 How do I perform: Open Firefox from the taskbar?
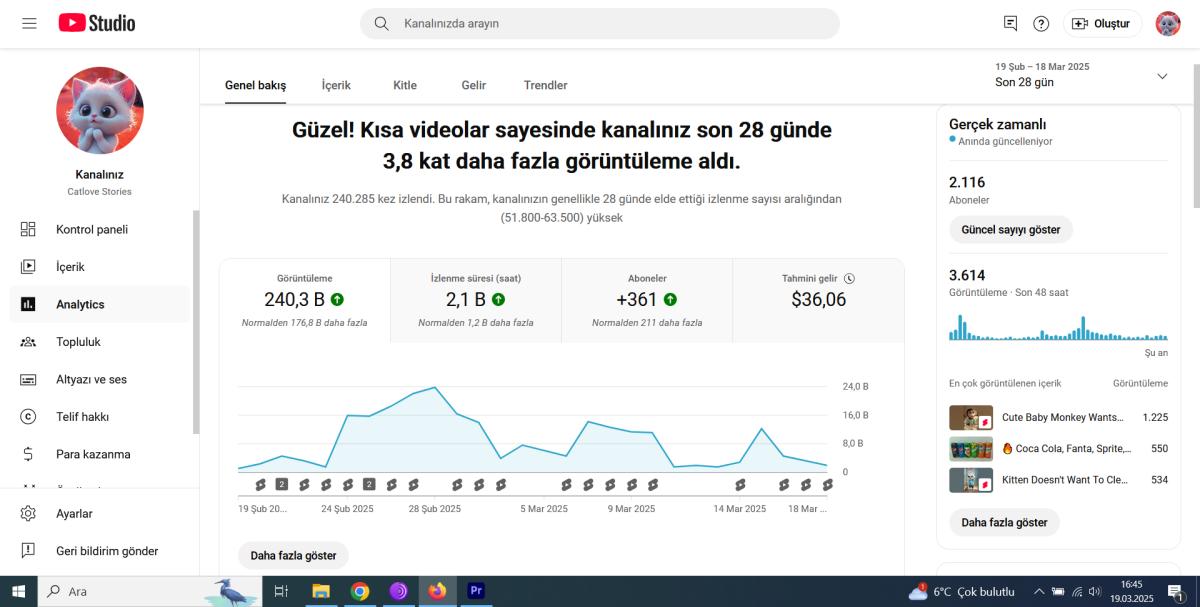pos(437,591)
